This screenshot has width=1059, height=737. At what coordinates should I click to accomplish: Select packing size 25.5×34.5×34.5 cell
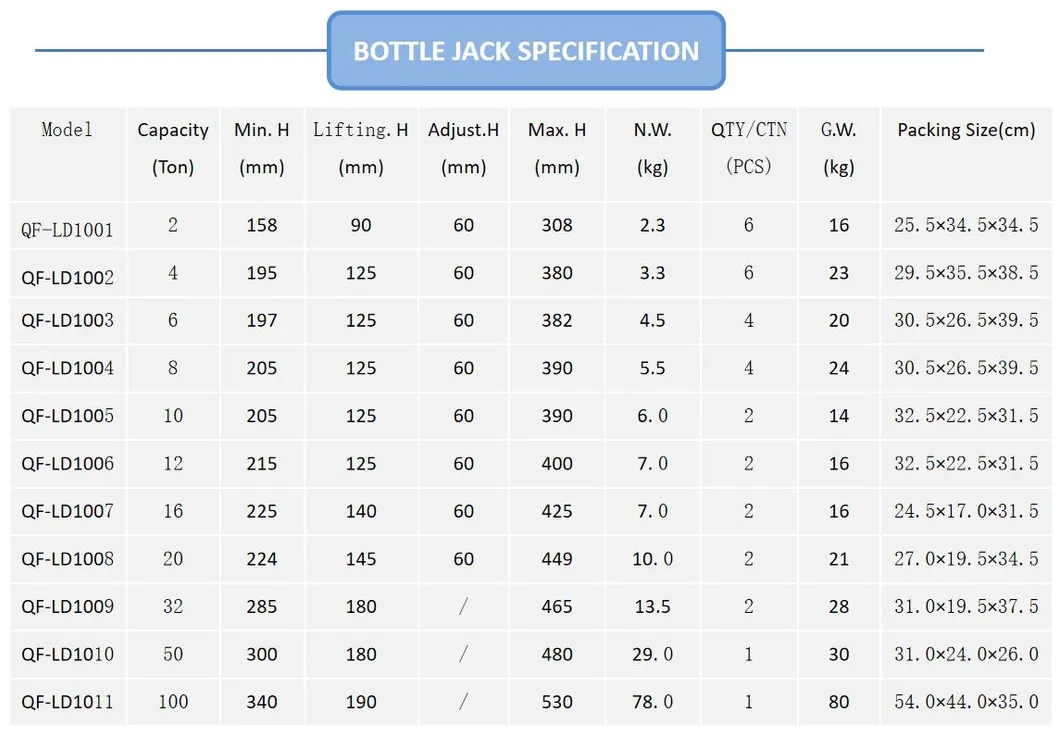click(x=966, y=226)
